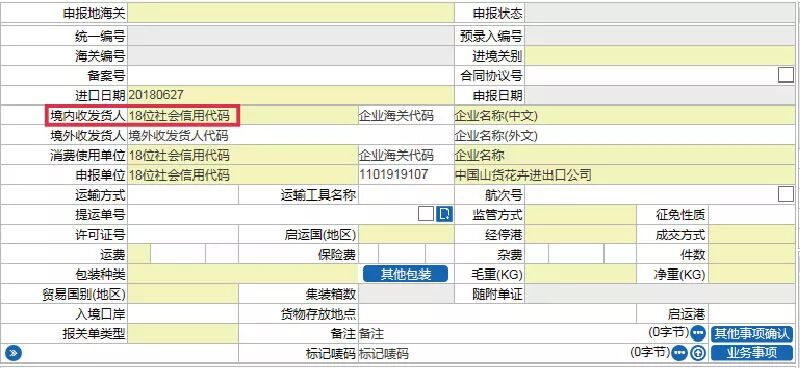Focus the 报关单类型 field
Image resolution: width=800 pixels, height=368 pixels.
pos(183,333)
